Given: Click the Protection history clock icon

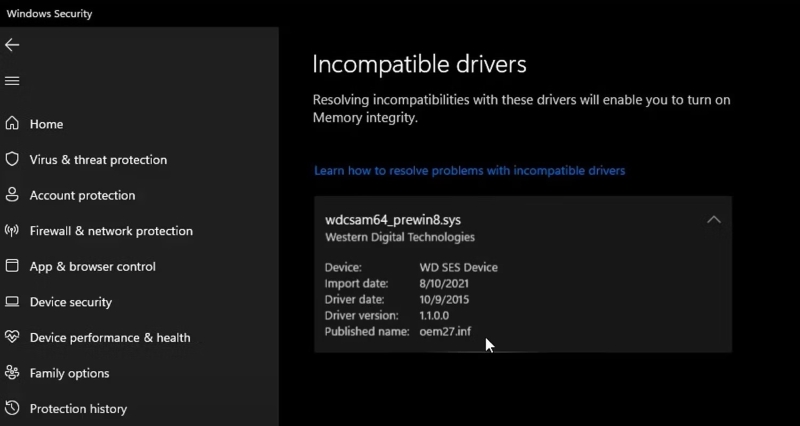Looking at the screenshot, I should point(12,408).
